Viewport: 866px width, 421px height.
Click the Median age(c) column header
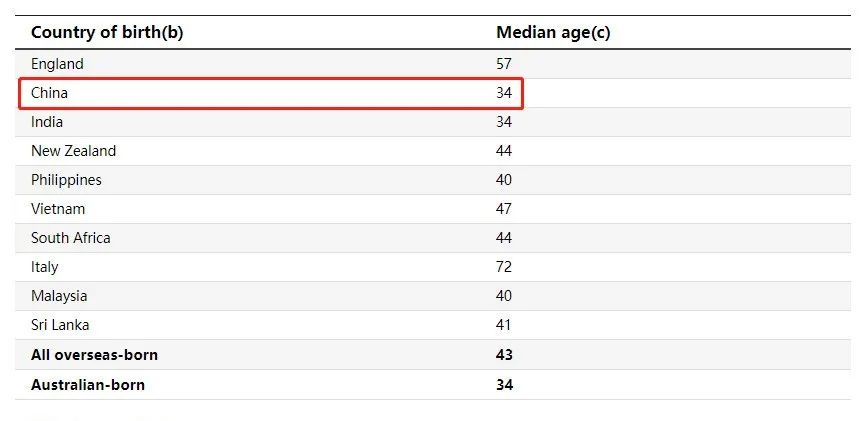(553, 33)
